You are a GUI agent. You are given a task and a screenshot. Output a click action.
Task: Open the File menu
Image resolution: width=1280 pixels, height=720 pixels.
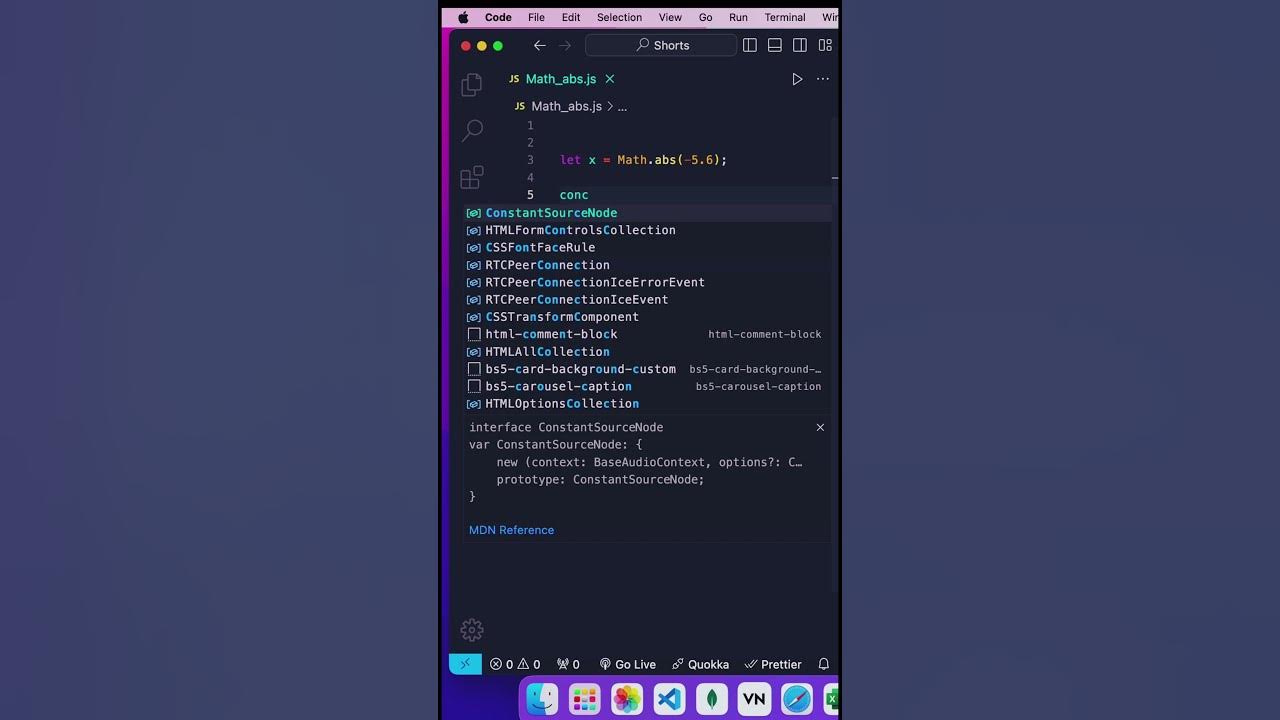(537, 17)
